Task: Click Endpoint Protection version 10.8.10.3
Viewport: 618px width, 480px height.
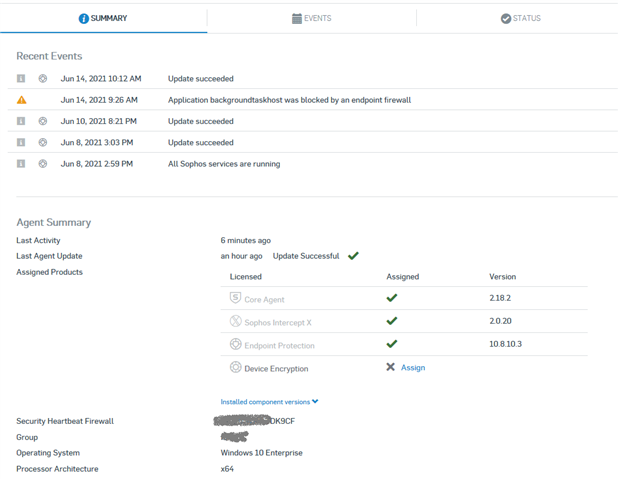Action: click(x=505, y=344)
